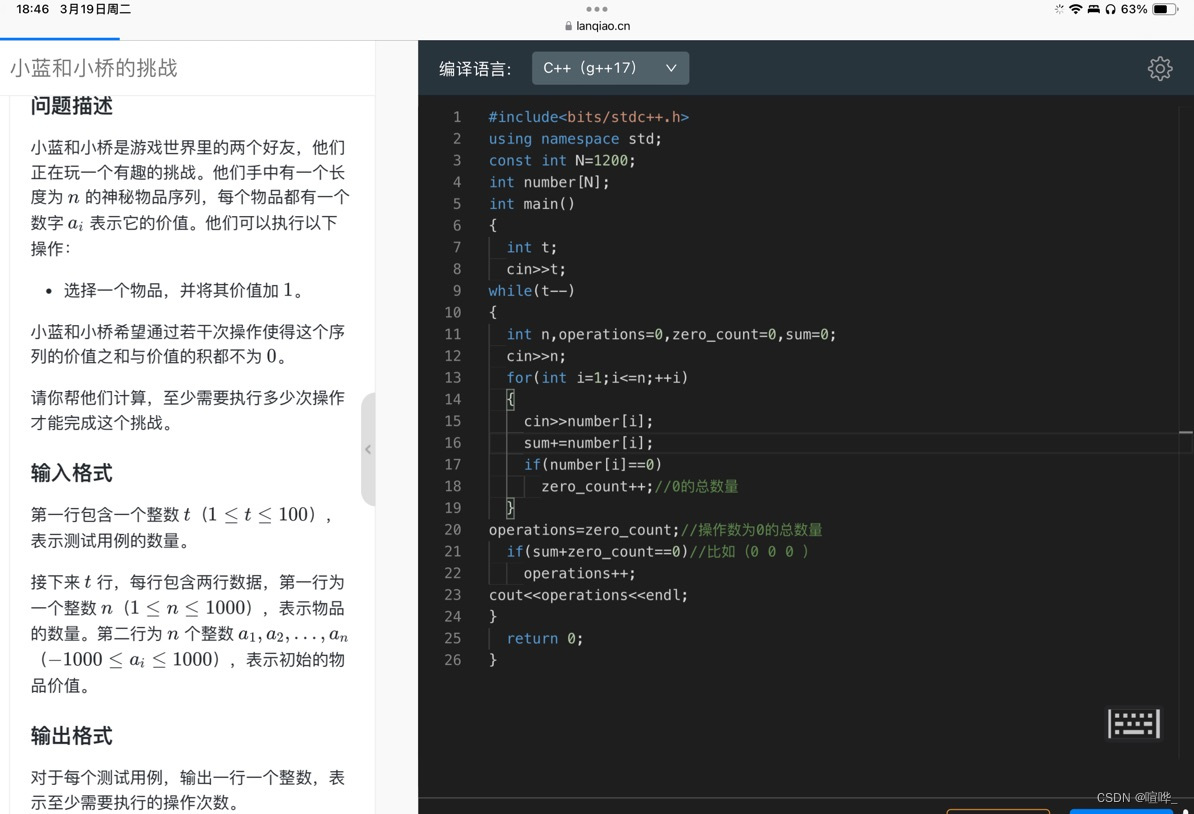Screen dimensions: 1194x814
Task: Click the 编译语言 label
Action: (475, 69)
